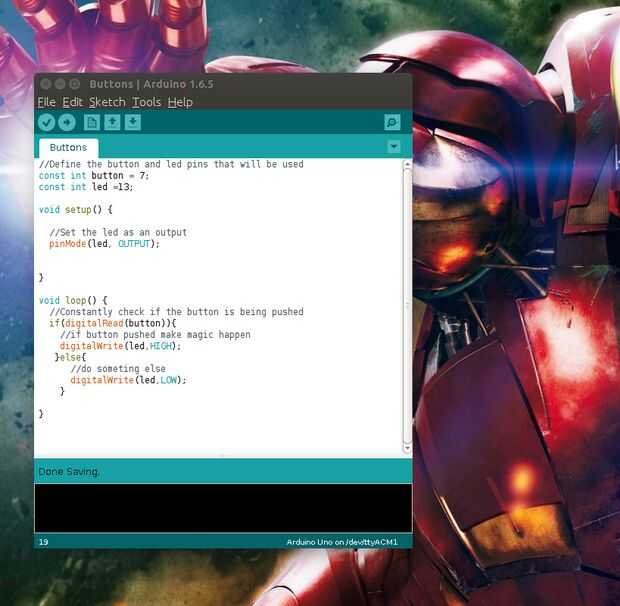
Task: Close the Arduino window
Action: (x=46, y=84)
